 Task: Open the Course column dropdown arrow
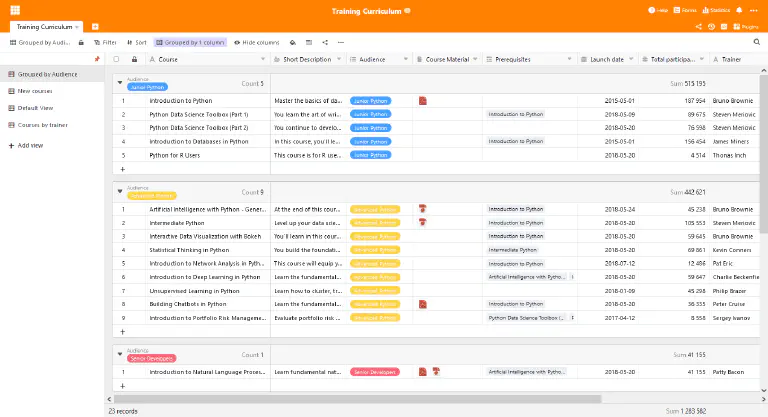pos(263,59)
